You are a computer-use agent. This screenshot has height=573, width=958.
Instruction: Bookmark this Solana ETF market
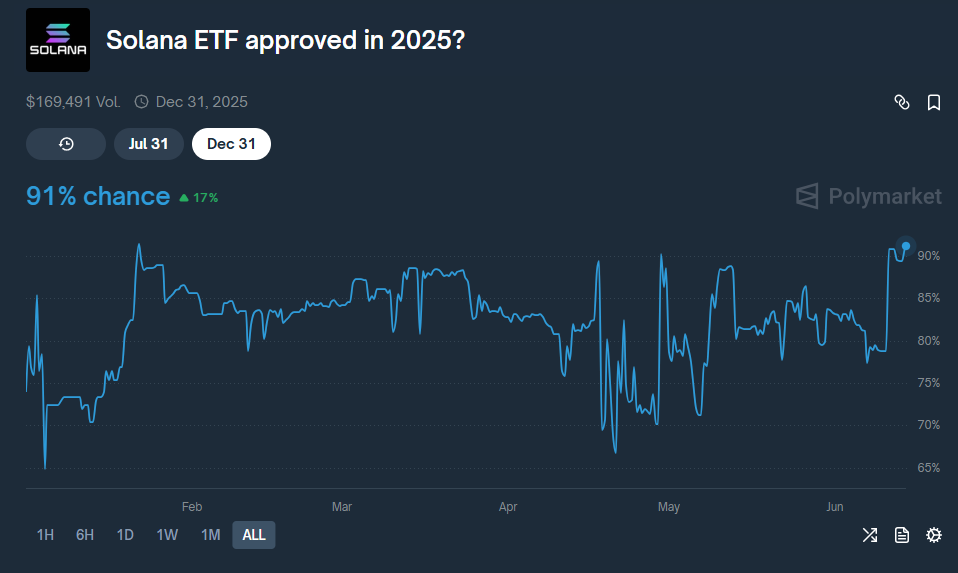coord(934,102)
